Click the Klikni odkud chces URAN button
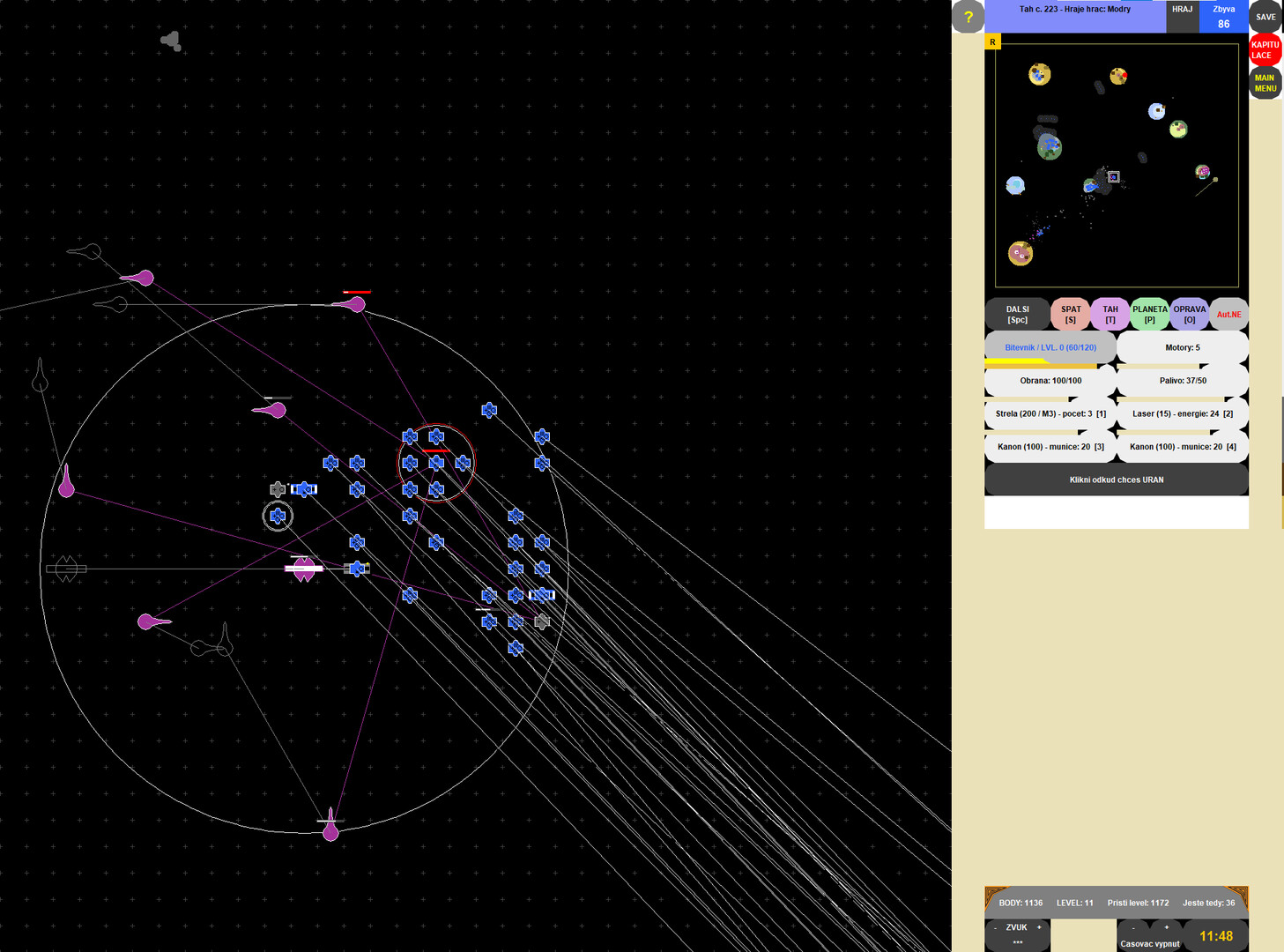 (x=1116, y=479)
